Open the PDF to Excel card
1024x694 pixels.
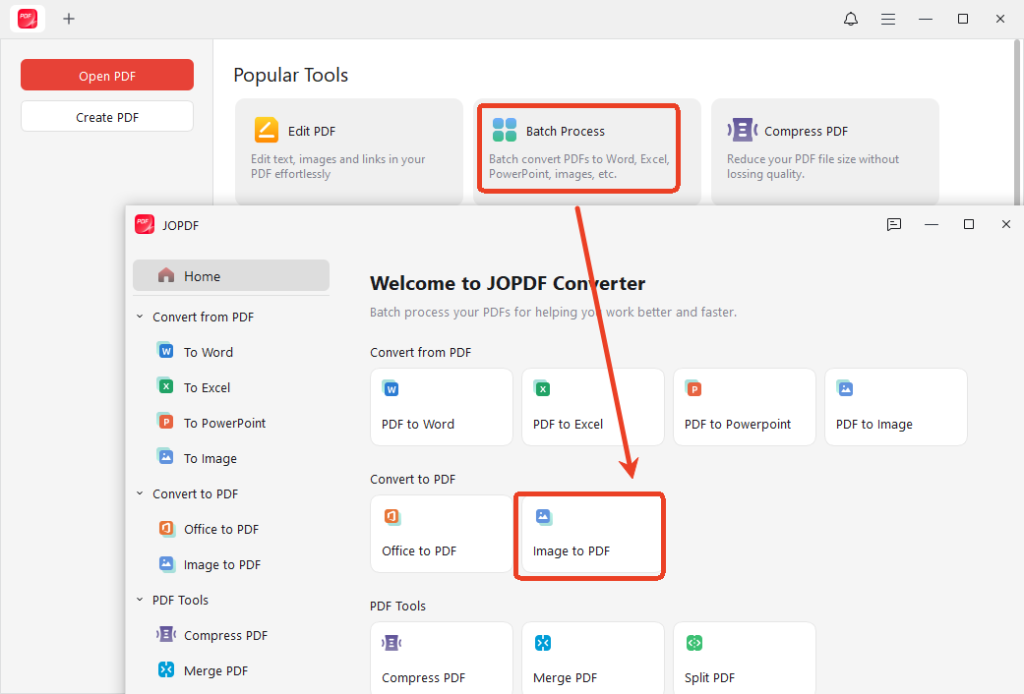click(593, 407)
